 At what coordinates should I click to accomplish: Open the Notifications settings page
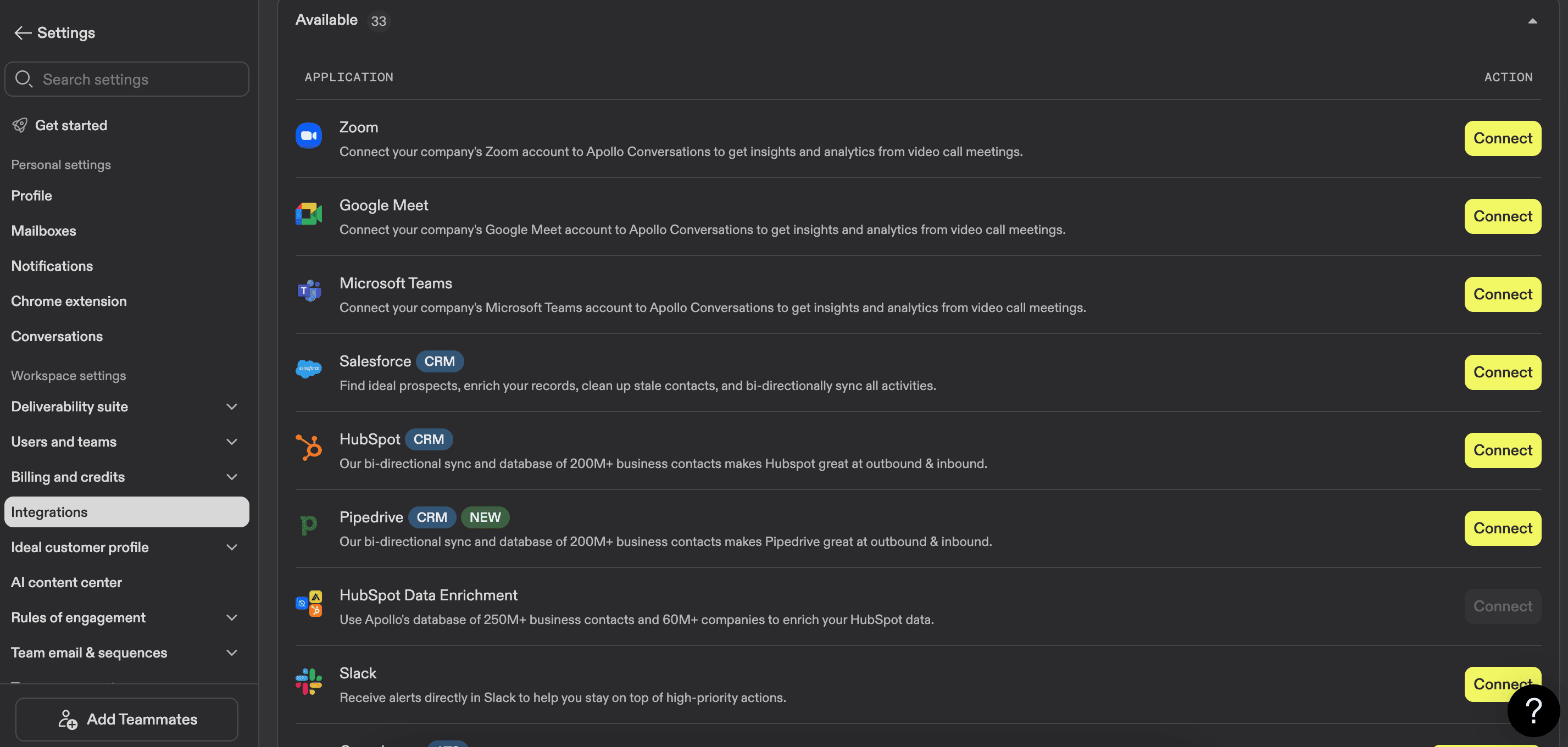click(52, 266)
